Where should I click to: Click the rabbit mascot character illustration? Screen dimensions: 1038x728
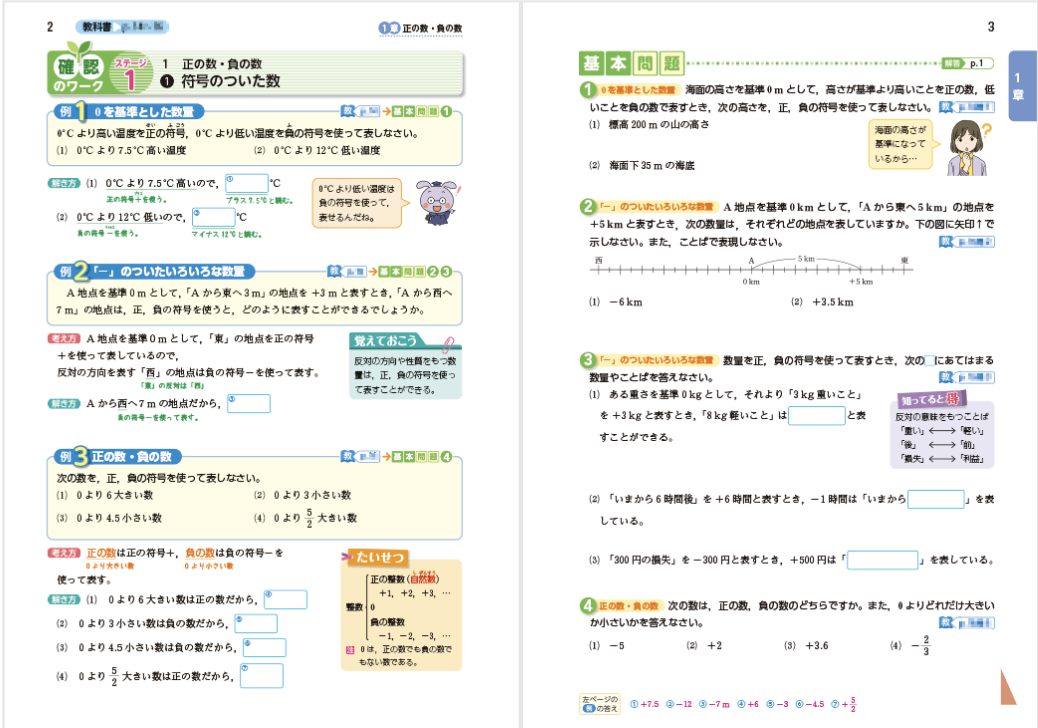click(x=437, y=203)
